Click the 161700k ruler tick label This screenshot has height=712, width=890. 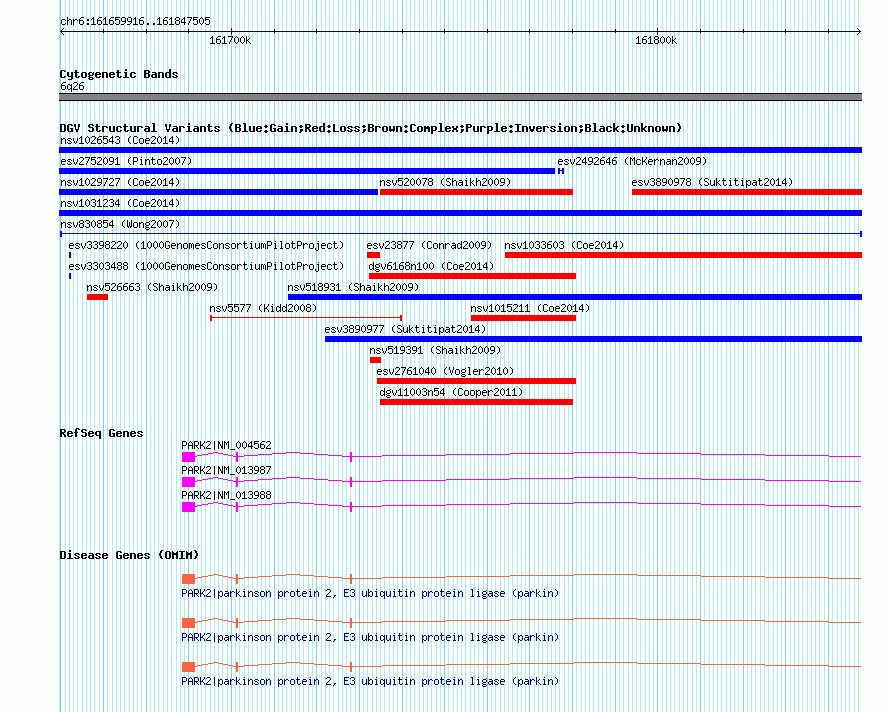(230, 40)
